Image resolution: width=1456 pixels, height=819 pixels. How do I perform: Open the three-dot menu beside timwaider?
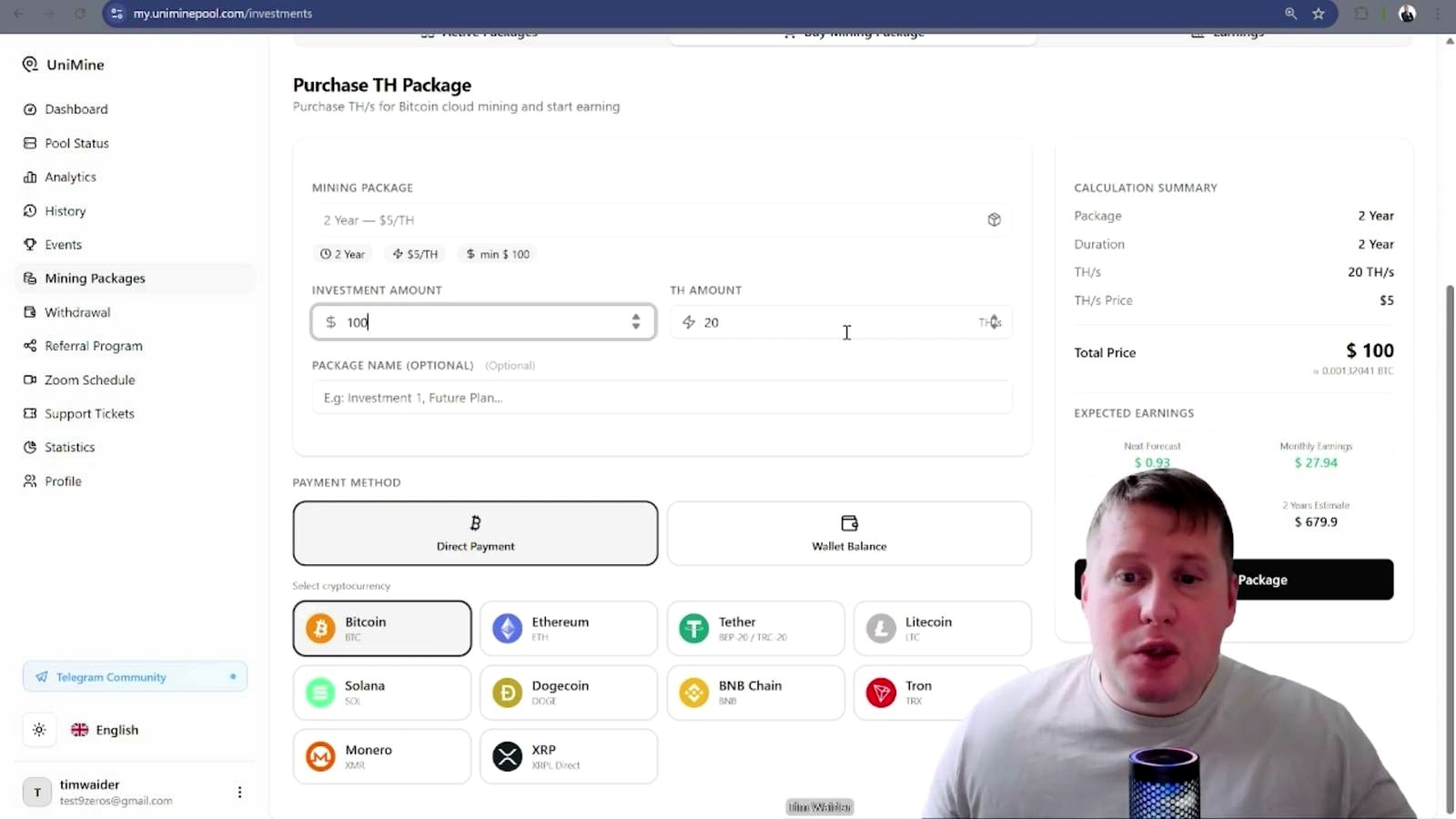coord(239,793)
